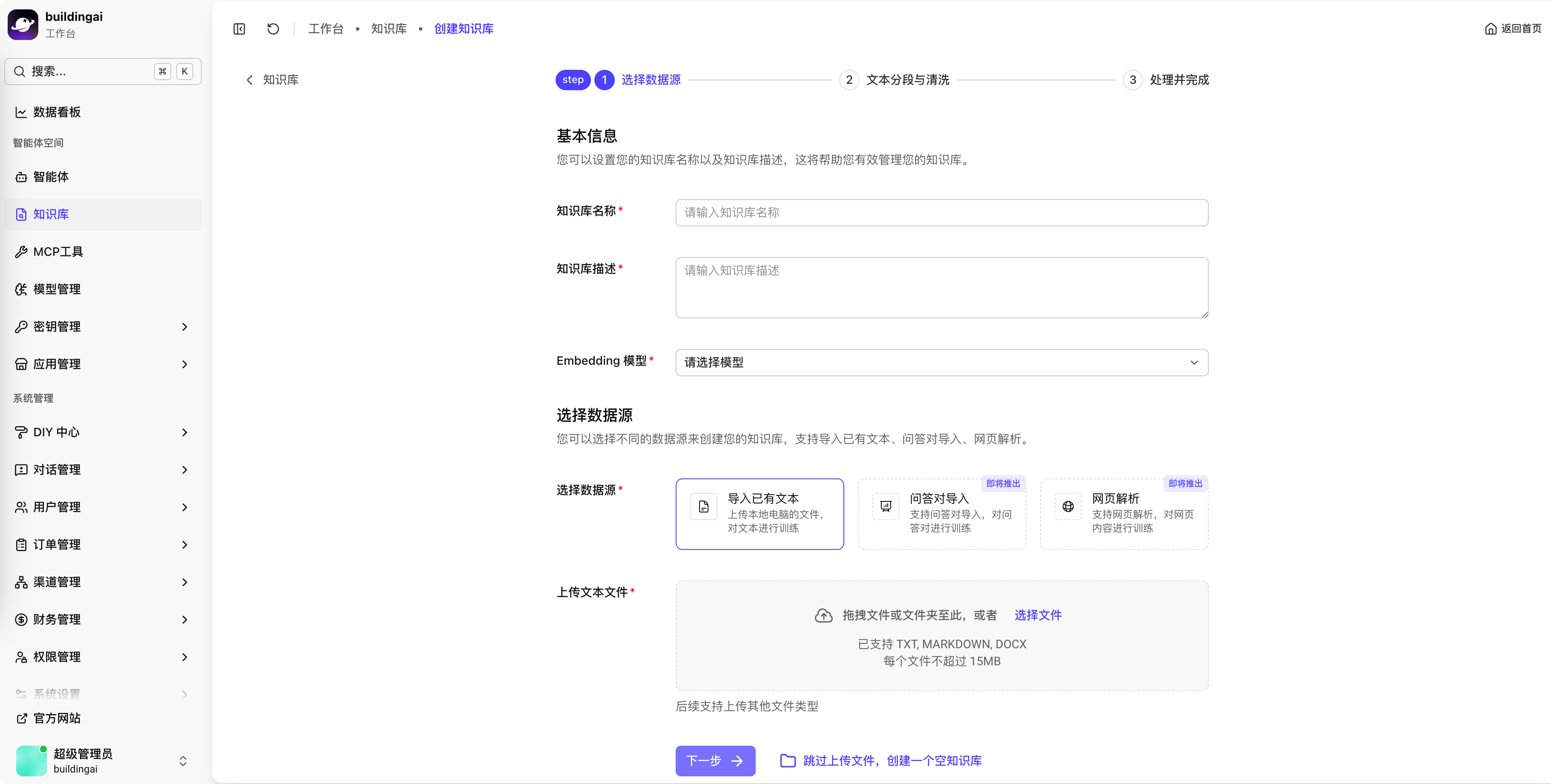Click the 官方网站 external link icon
This screenshot has width=1554, height=784.
tap(21, 718)
